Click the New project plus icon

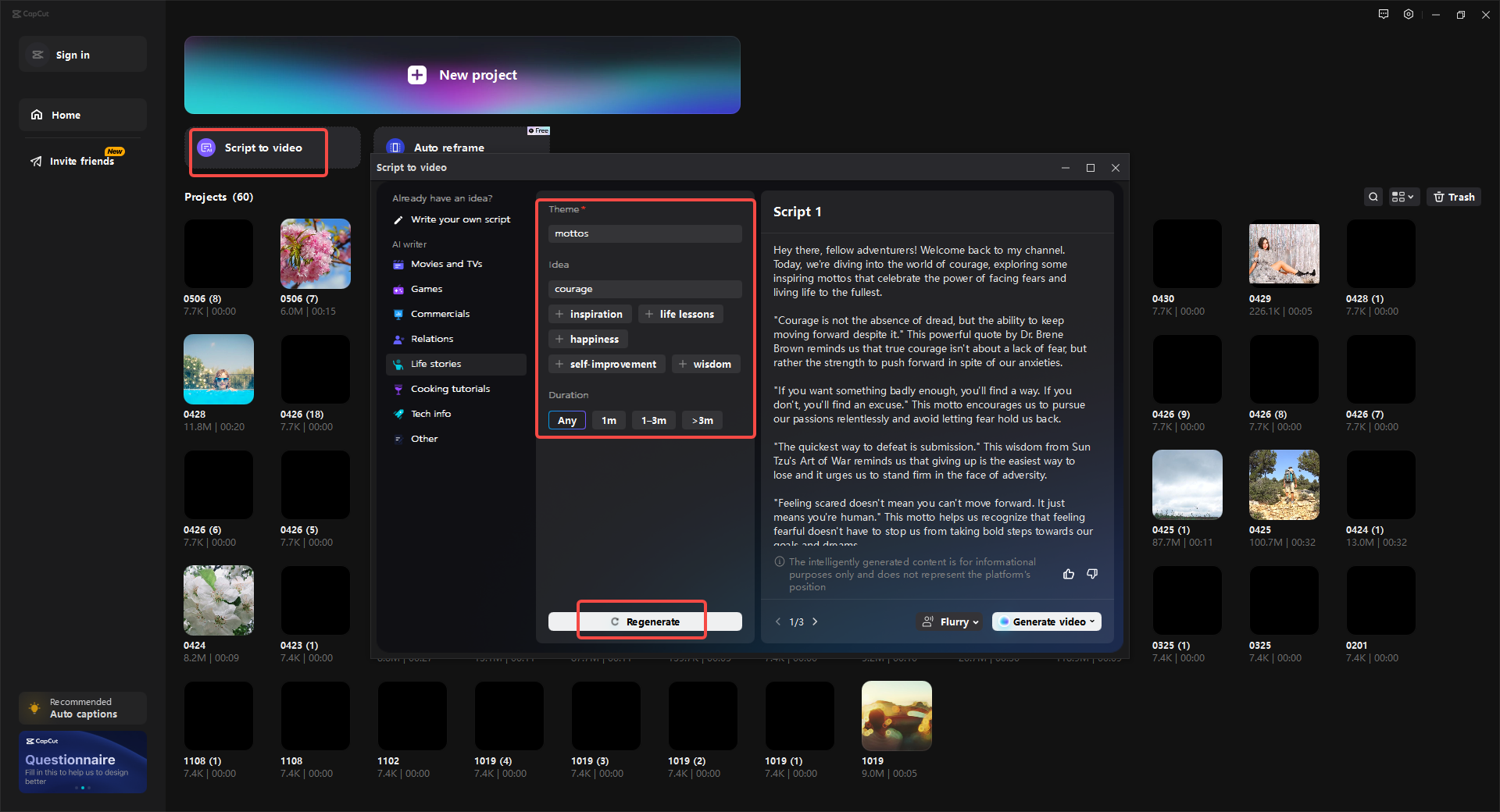coord(417,75)
